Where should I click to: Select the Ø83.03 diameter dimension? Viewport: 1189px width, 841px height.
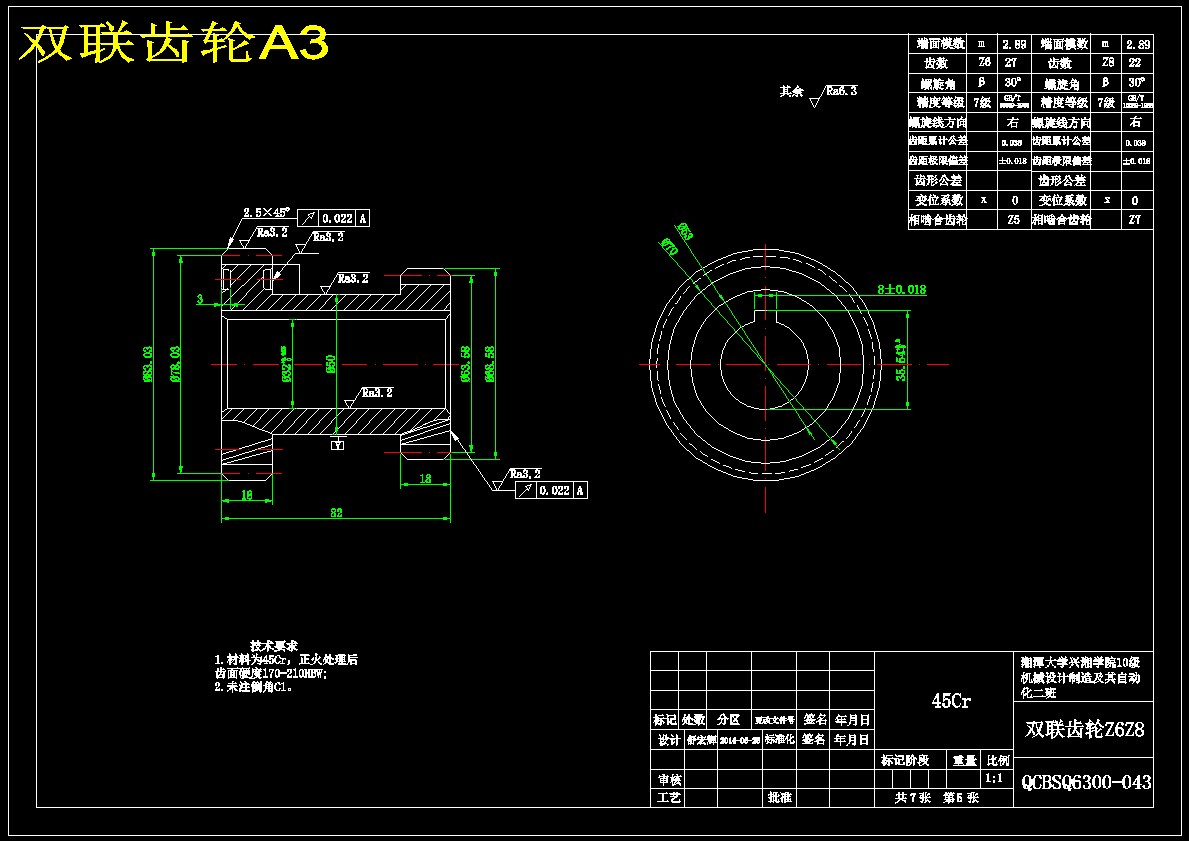148,363
